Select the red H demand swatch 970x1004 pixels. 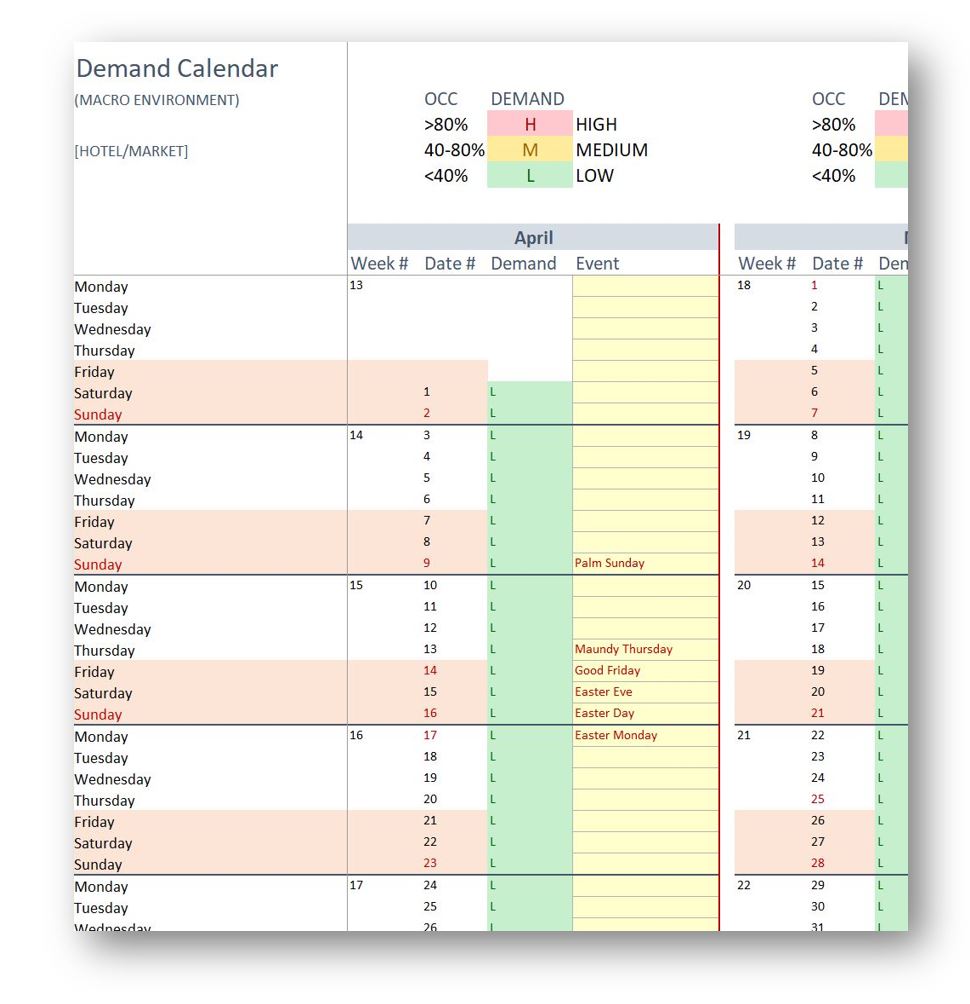[529, 125]
